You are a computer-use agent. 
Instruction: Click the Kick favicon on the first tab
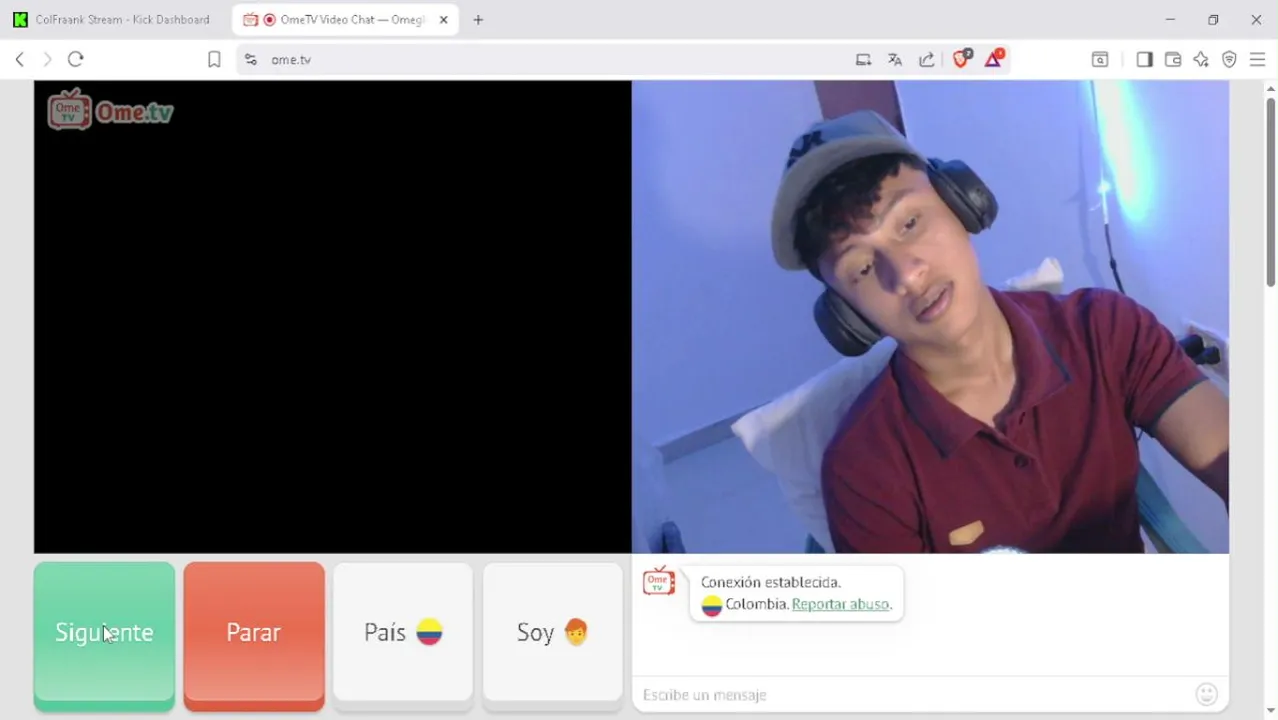coord(20,20)
